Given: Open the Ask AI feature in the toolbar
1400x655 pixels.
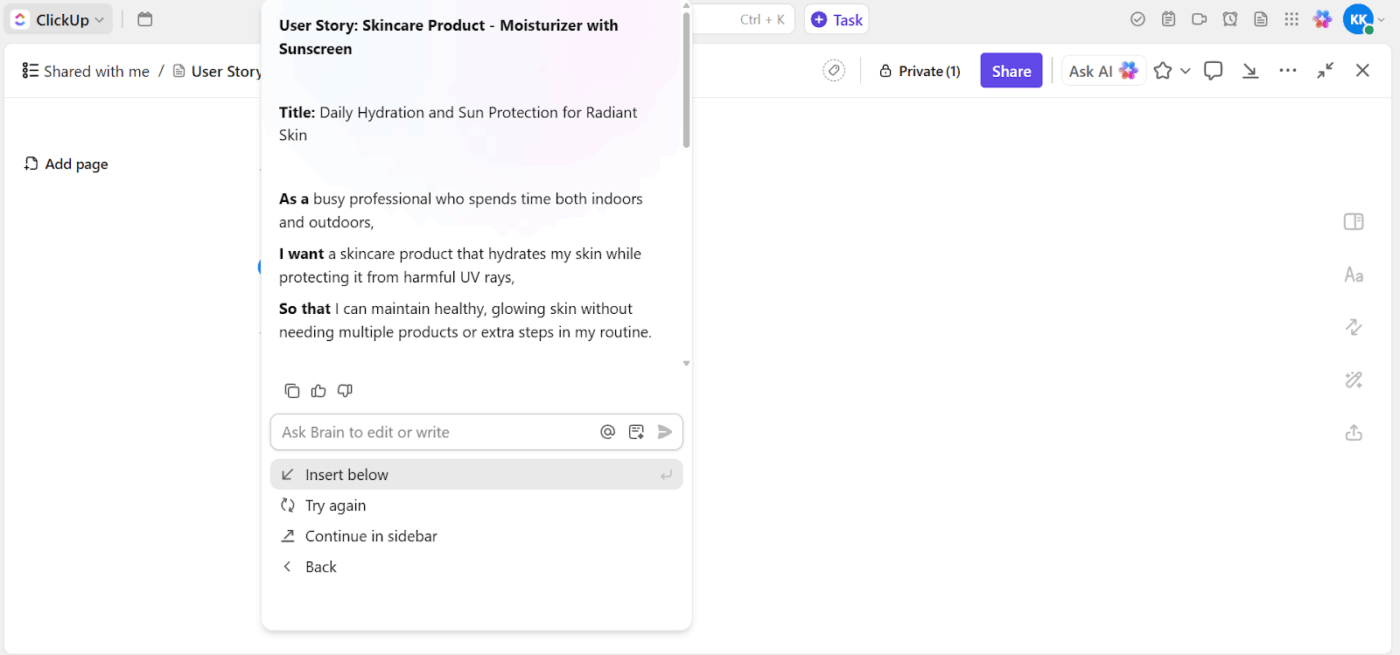Looking at the screenshot, I should (x=1103, y=70).
